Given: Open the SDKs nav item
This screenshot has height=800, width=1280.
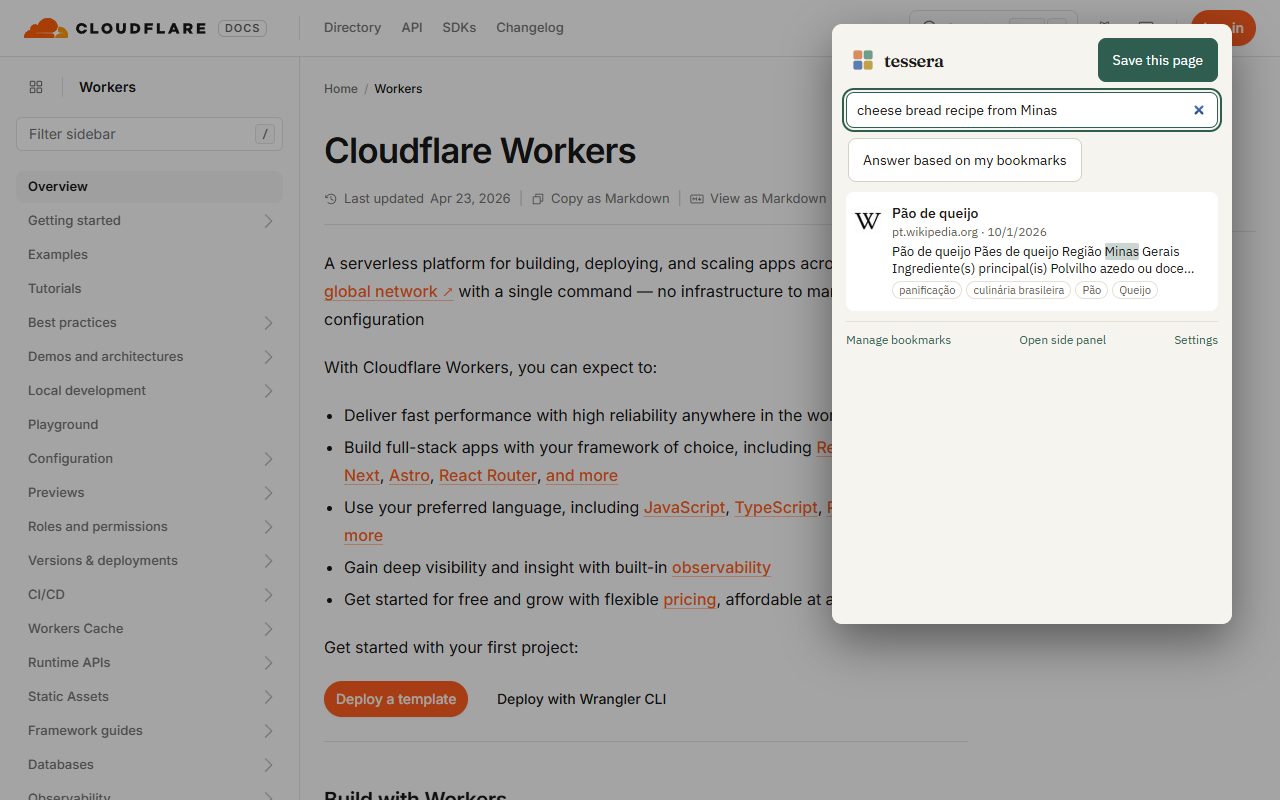Looking at the screenshot, I should [x=459, y=28].
